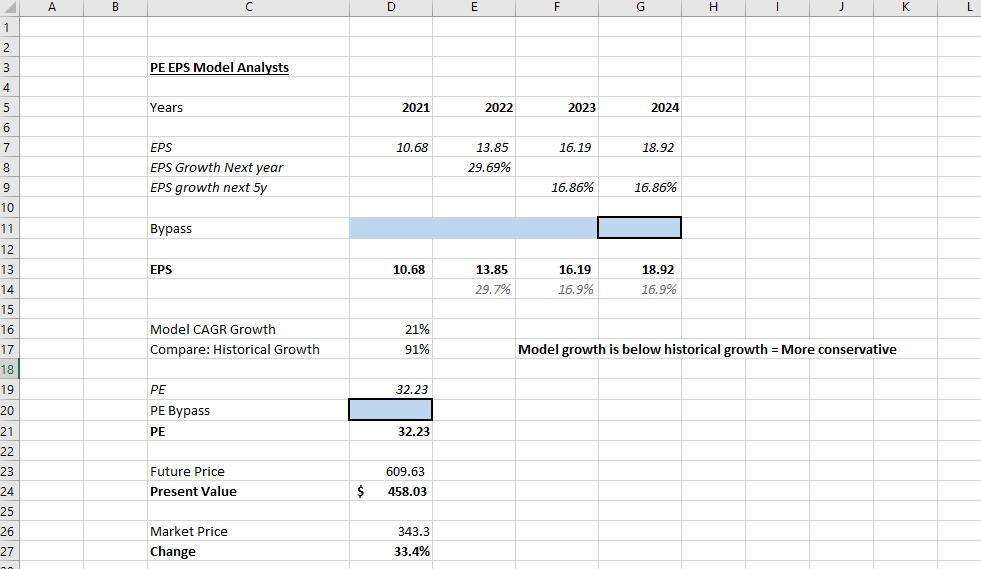Select column H header
This screenshot has width=981, height=569.
coord(713,8)
